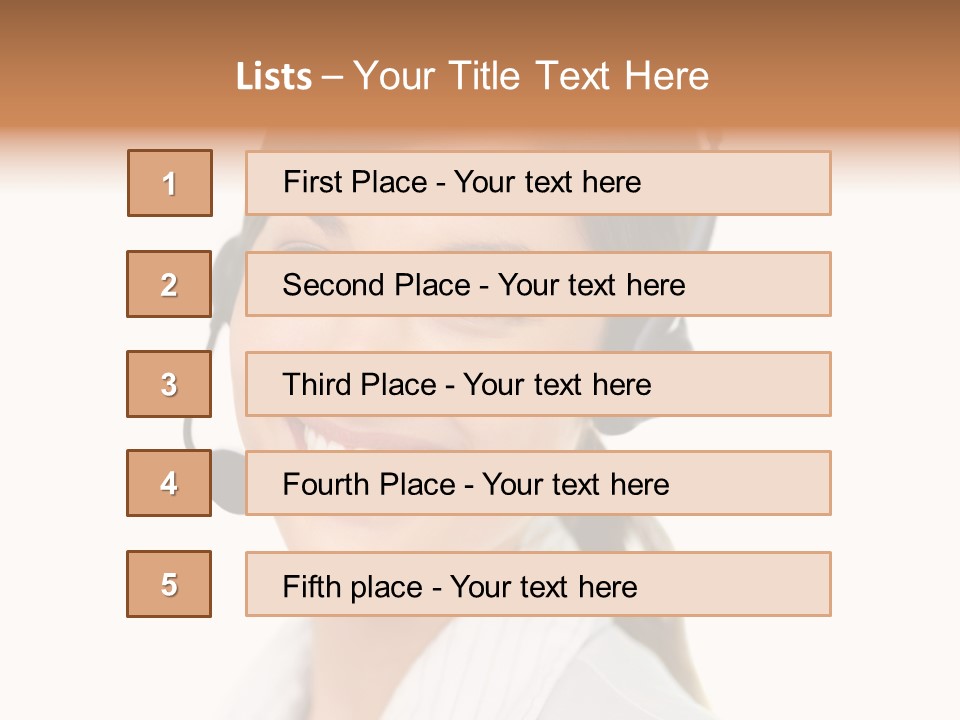The image size is (960, 720).
Task: Select the number 3 box
Action: 169,384
